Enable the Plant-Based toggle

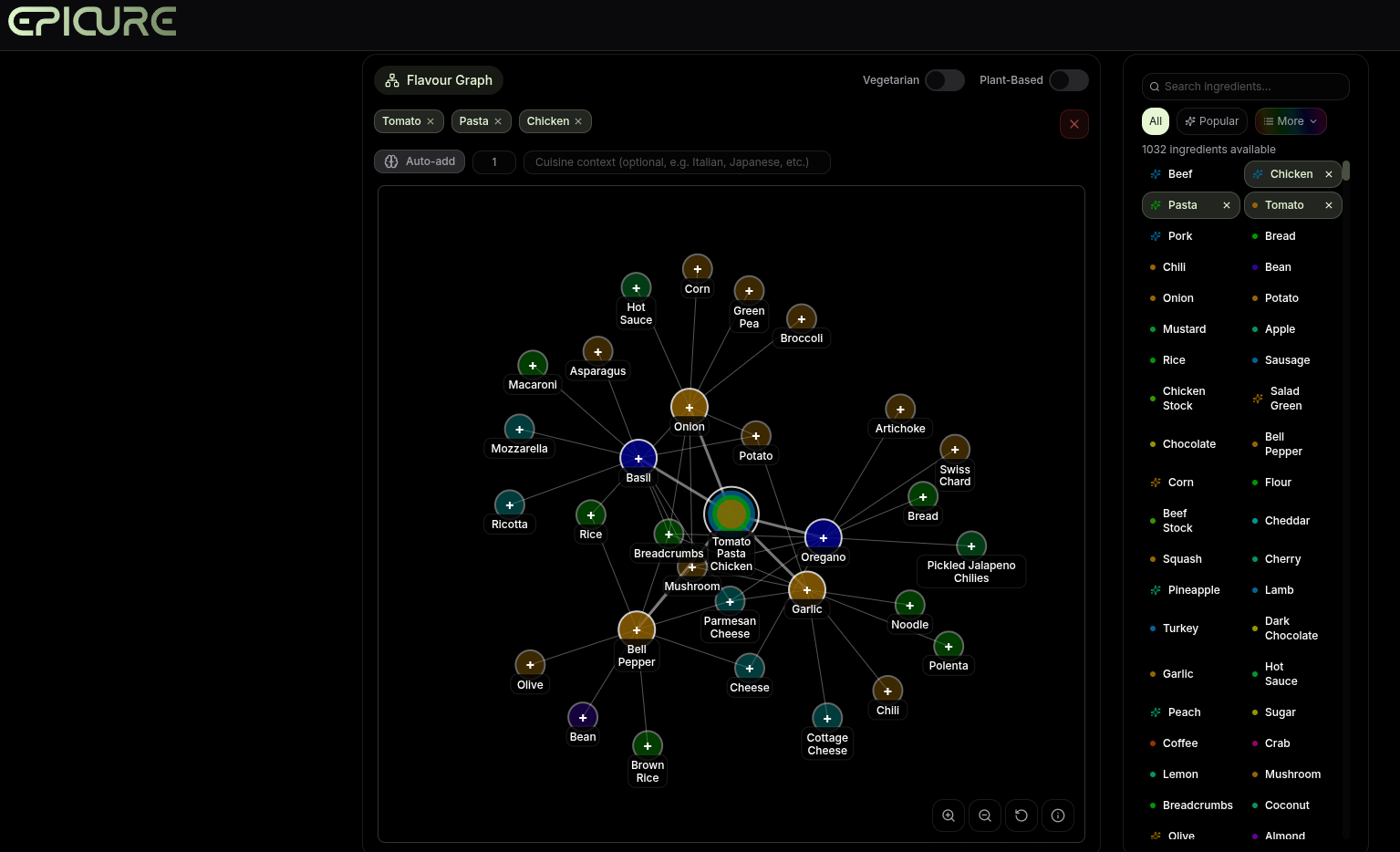[1068, 80]
